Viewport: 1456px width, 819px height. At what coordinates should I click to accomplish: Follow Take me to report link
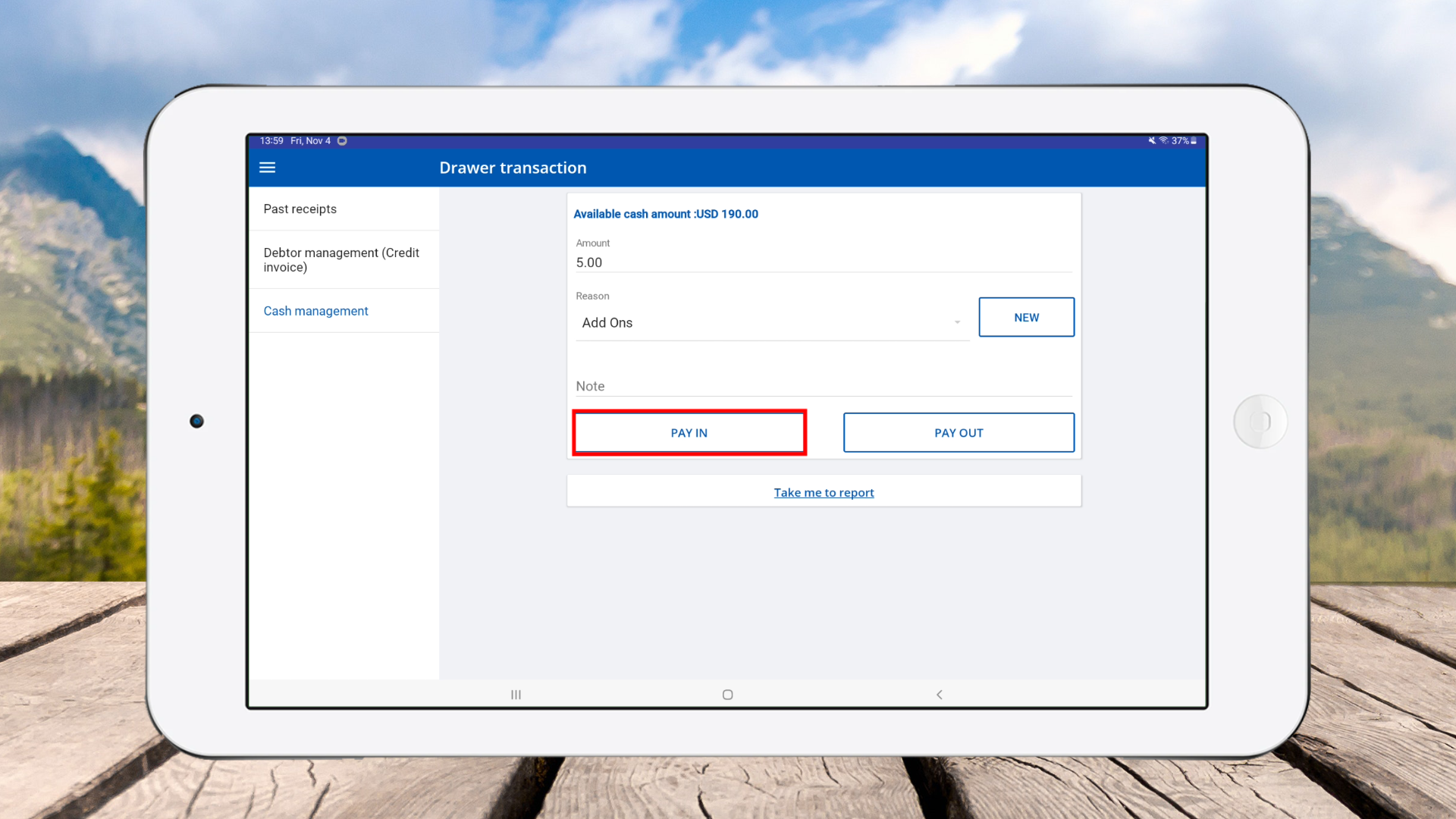pyautogui.click(x=824, y=493)
